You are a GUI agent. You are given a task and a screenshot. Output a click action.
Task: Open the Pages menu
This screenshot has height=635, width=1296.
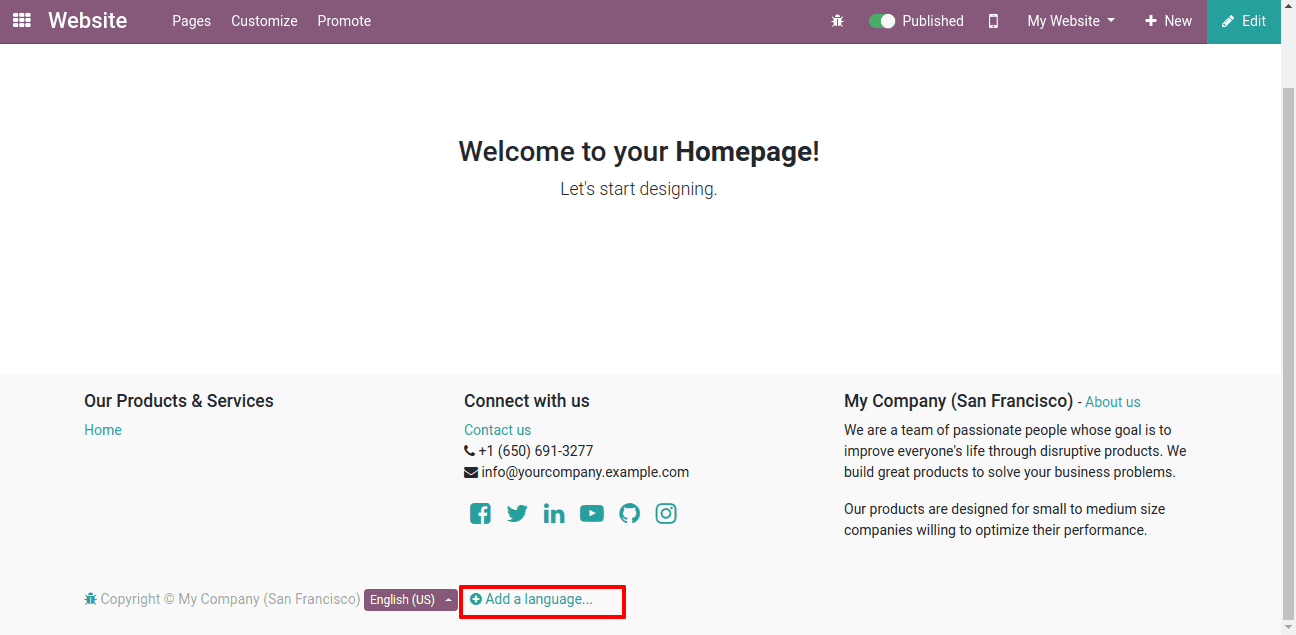[191, 21]
